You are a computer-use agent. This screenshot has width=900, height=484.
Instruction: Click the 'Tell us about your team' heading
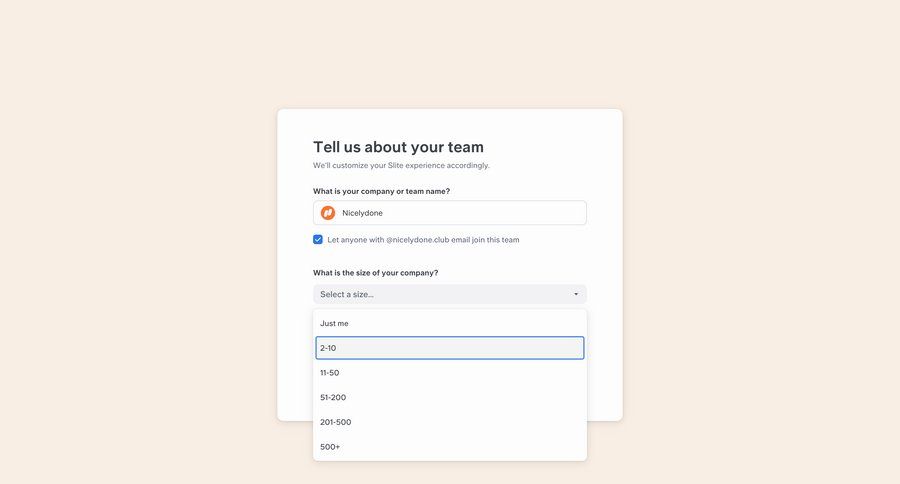point(398,147)
